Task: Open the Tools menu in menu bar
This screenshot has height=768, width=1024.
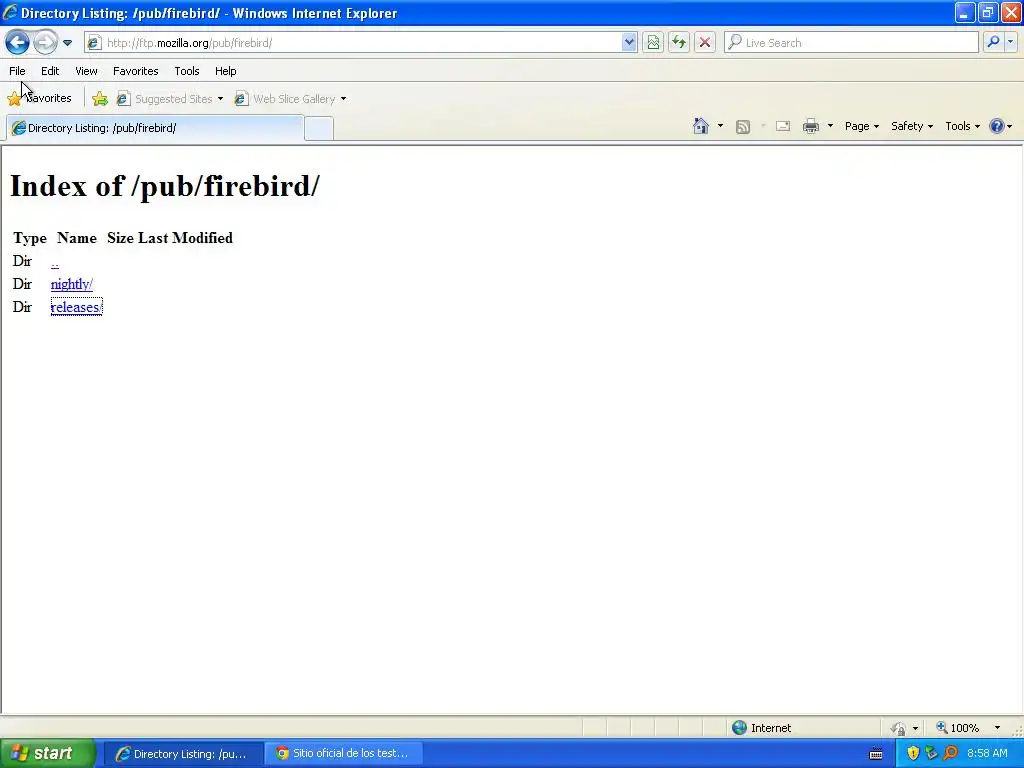Action: point(186,71)
